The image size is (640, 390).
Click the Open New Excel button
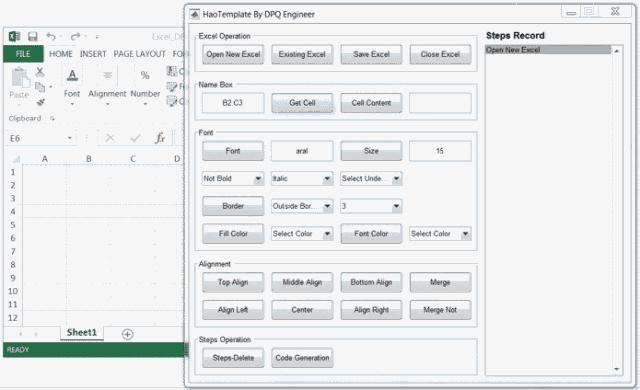click(233, 54)
